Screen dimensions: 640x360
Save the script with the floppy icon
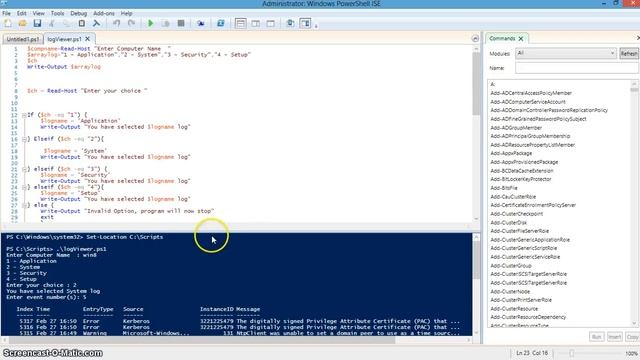pos(37,23)
